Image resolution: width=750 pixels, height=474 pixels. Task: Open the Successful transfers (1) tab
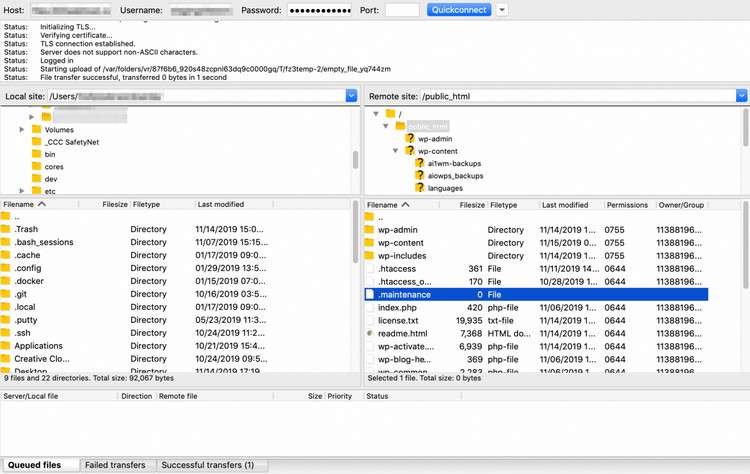(207, 465)
